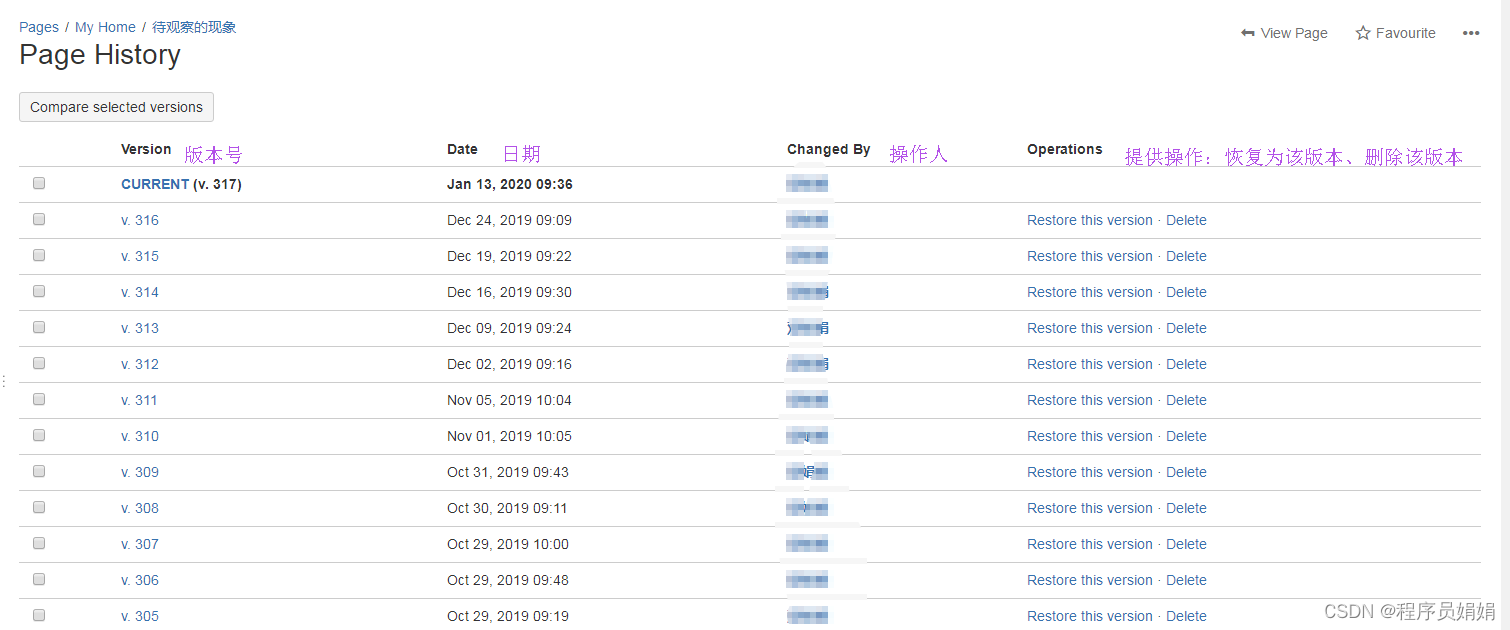Mark the v. 313 row checkbox
This screenshot has height=630, width=1510.
[x=39, y=327]
